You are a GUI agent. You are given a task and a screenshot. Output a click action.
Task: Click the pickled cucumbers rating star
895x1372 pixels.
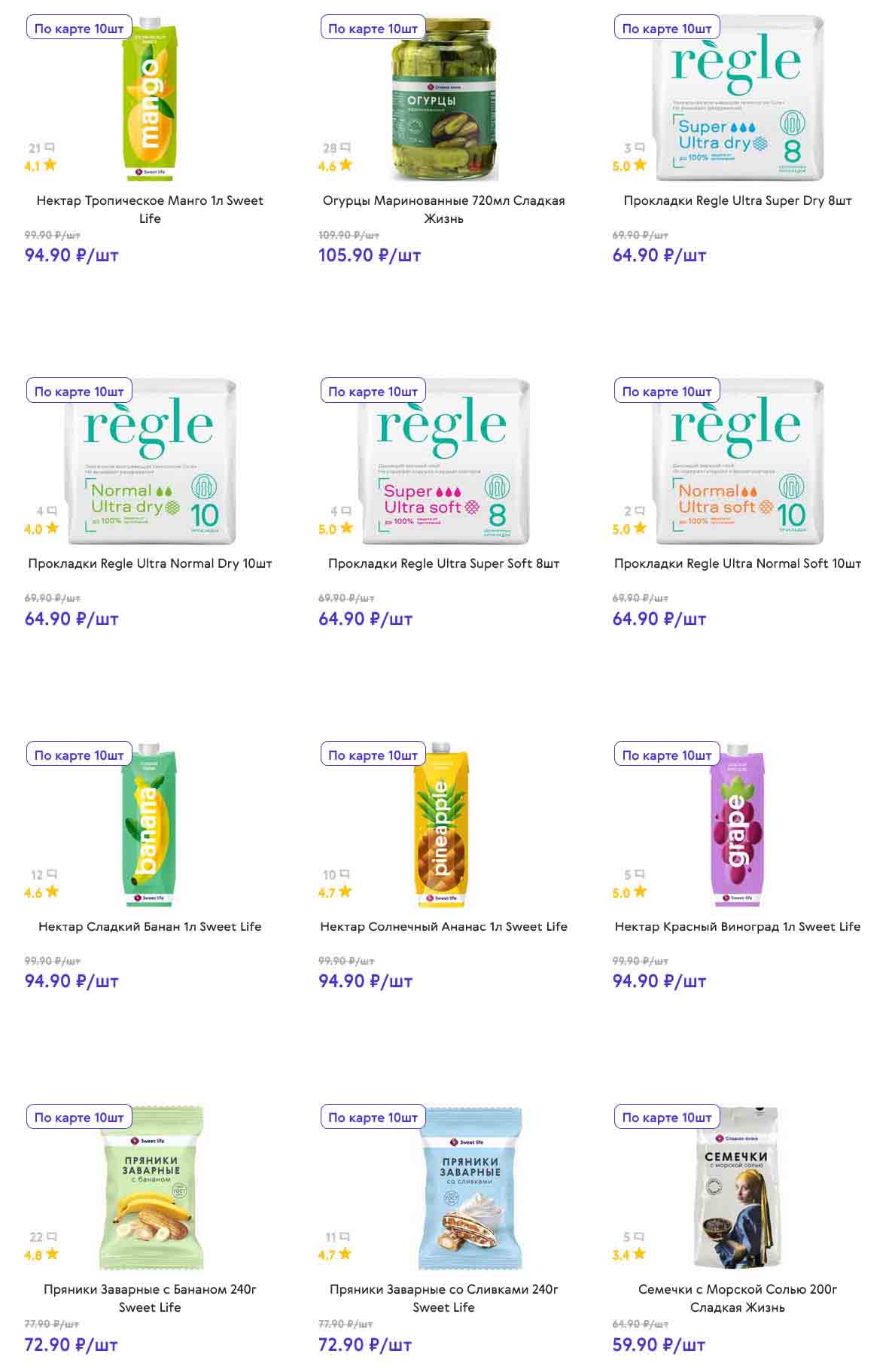tap(346, 165)
